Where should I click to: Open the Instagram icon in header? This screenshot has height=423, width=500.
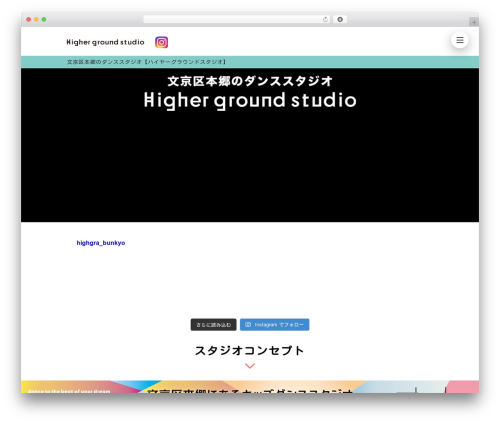(161, 42)
